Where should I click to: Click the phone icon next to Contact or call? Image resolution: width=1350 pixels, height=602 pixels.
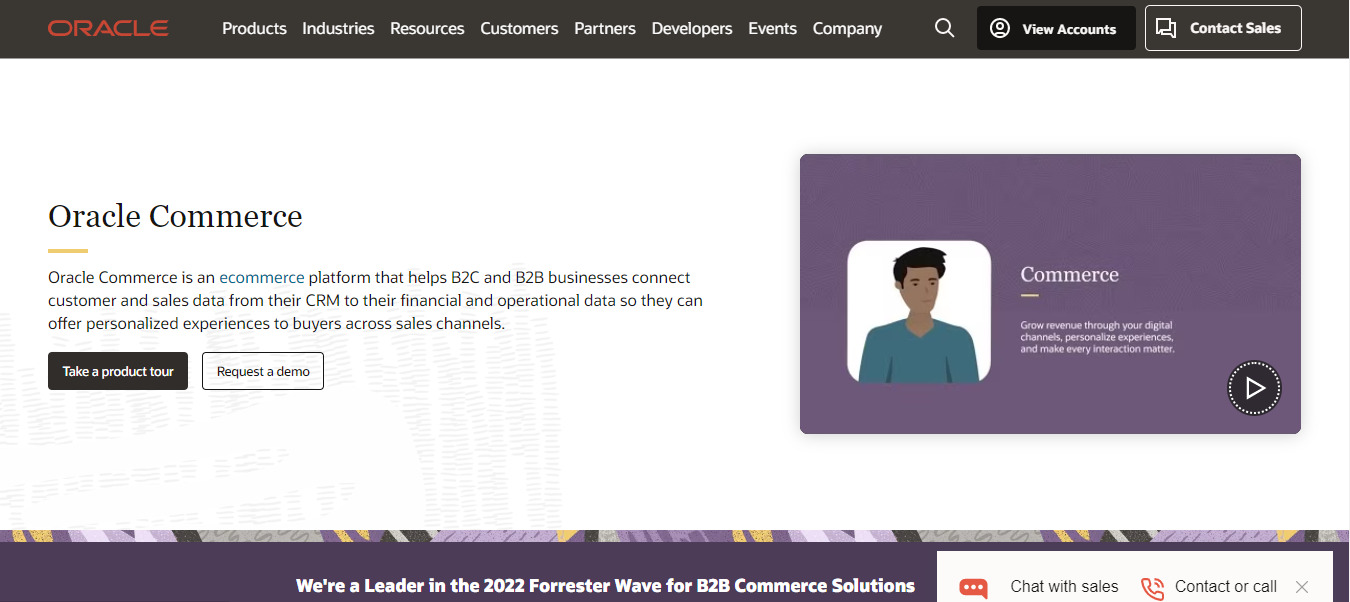pyautogui.click(x=1152, y=587)
